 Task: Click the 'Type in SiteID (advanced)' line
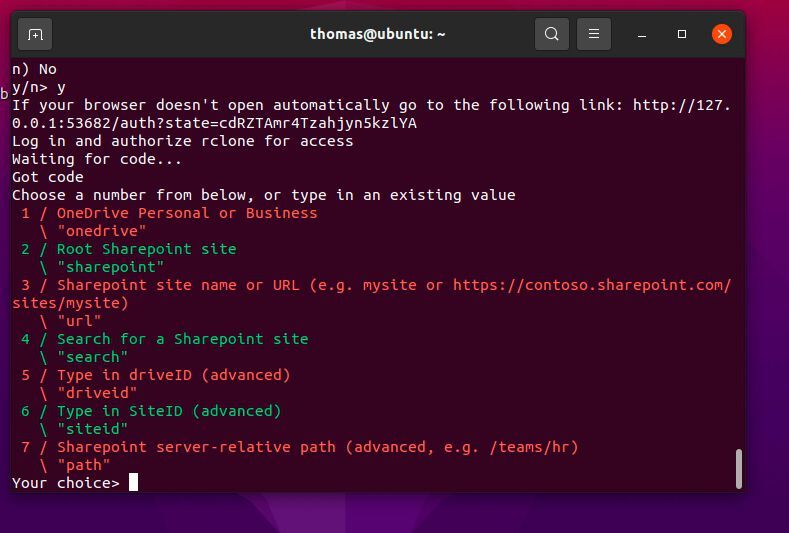(168, 411)
